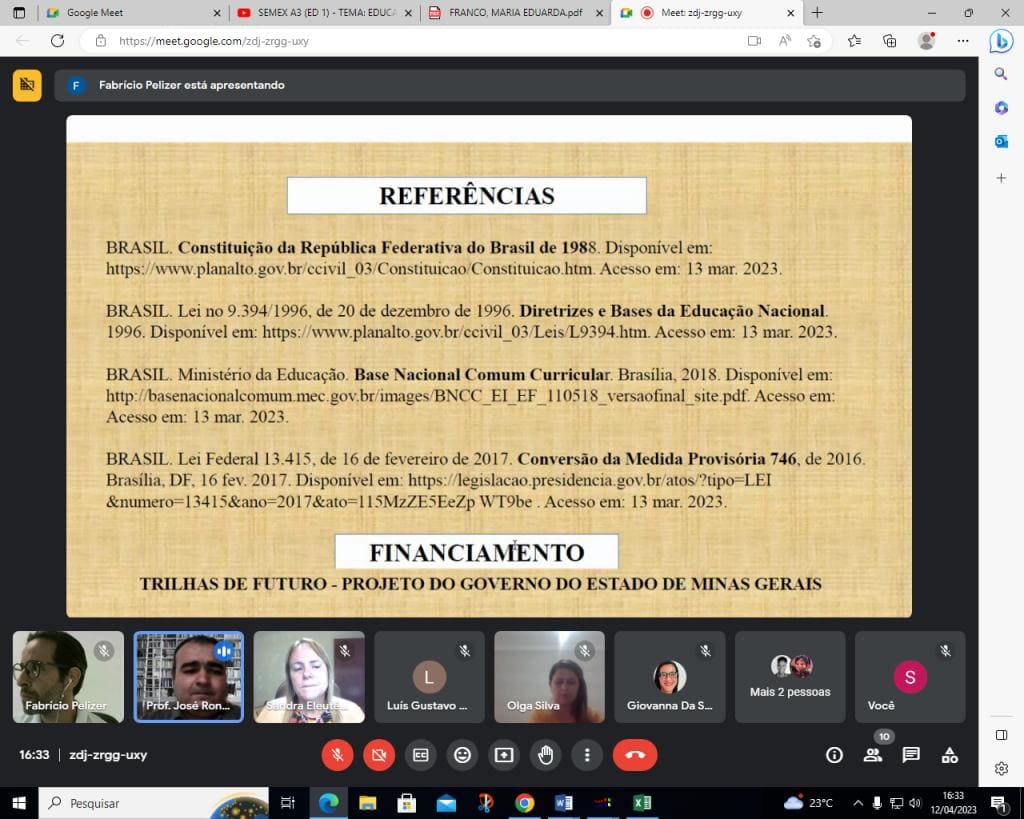1024x819 pixels.
Task: Switch to the SEMEX A3 YouTube tab
Action: tap(325, 12)
